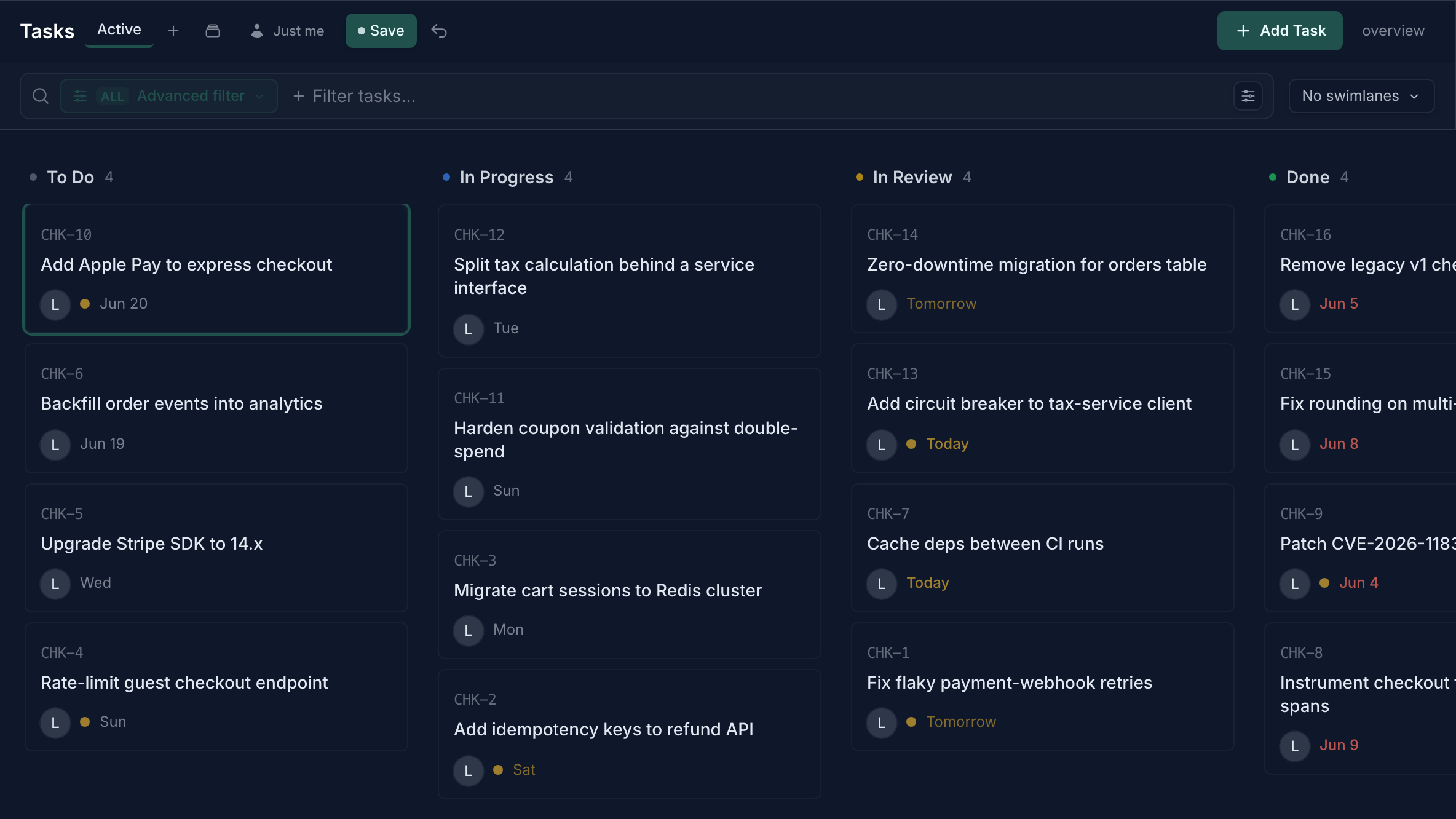Click assignee avatar on CHK-8 card

click(1295, 746)
